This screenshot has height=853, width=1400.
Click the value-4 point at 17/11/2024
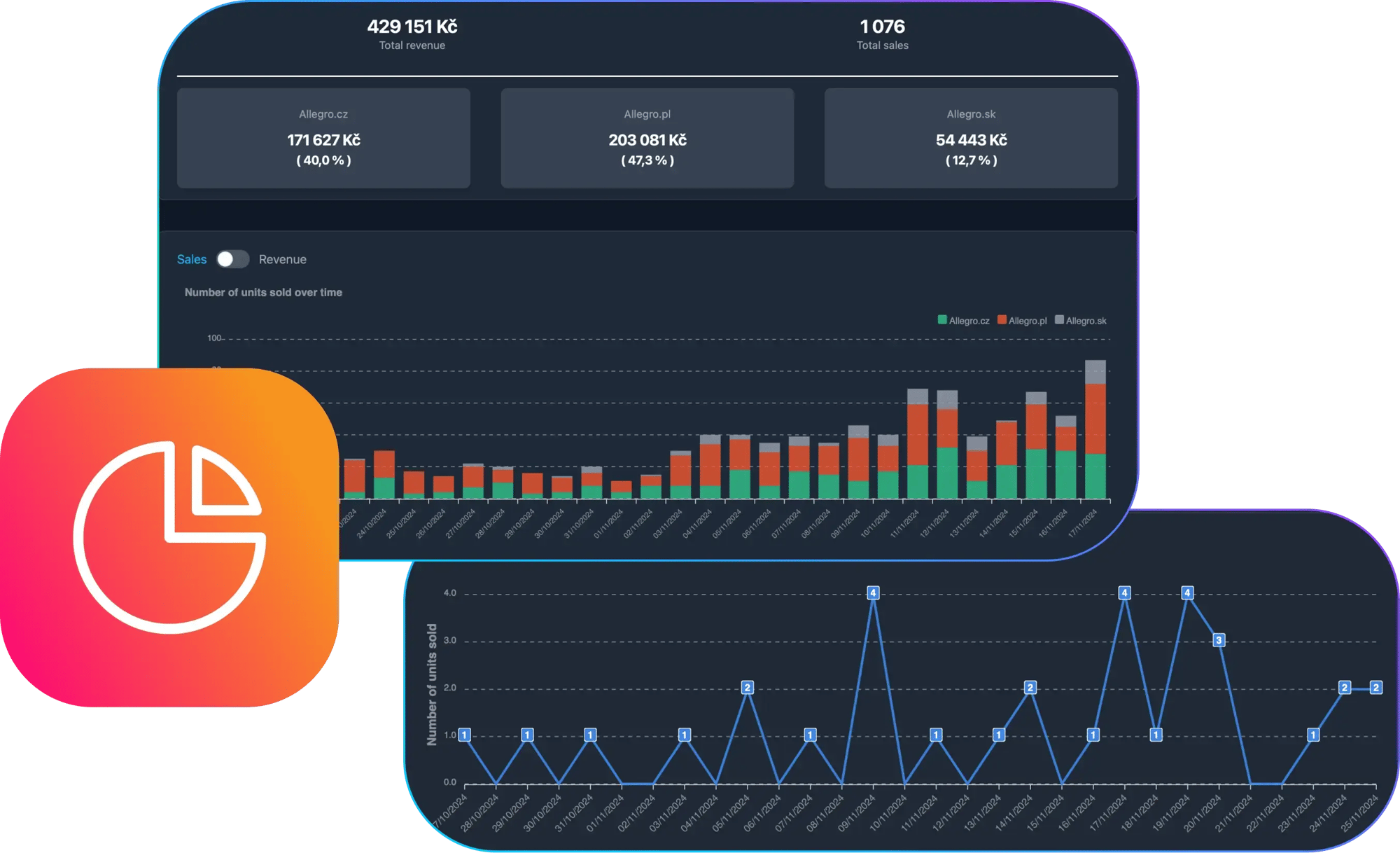1124,593
